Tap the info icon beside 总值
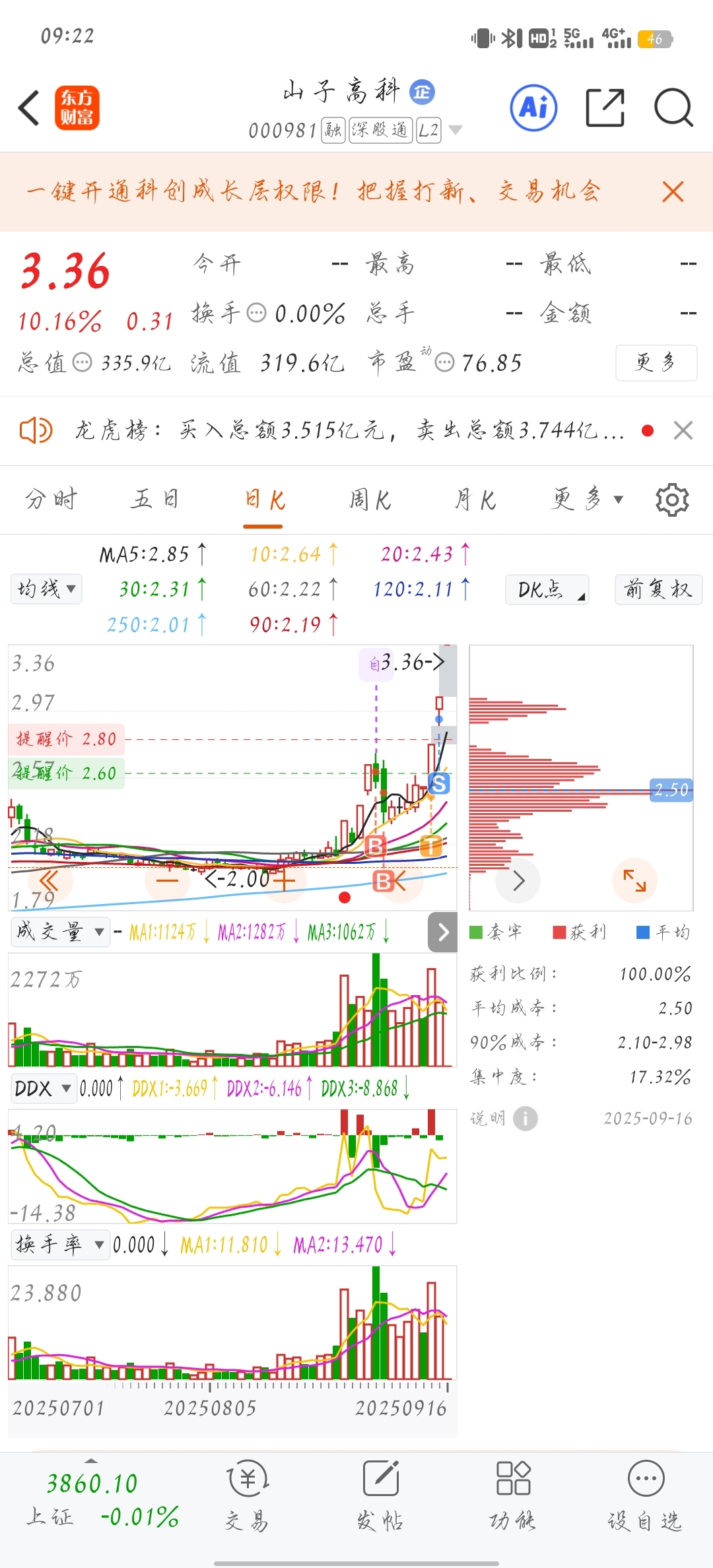 (82, 362)
